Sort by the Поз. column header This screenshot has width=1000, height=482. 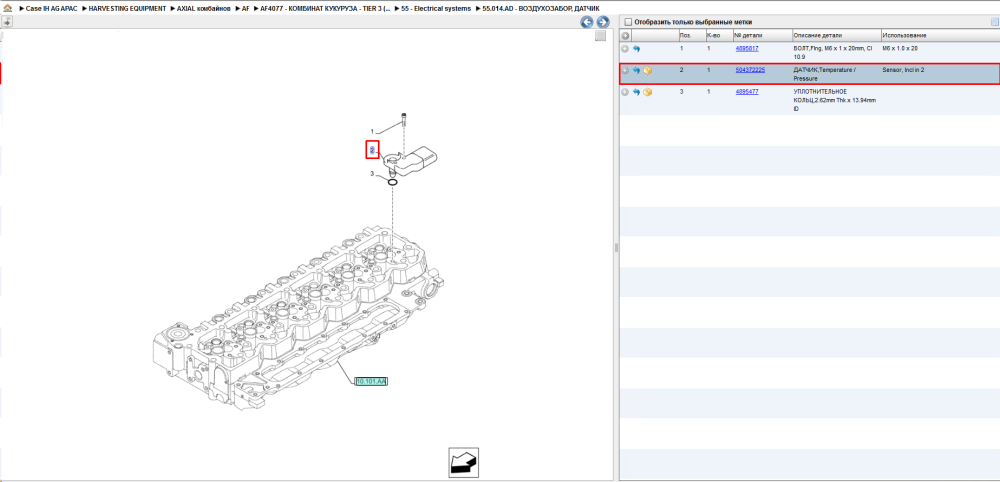coord(692,36)
